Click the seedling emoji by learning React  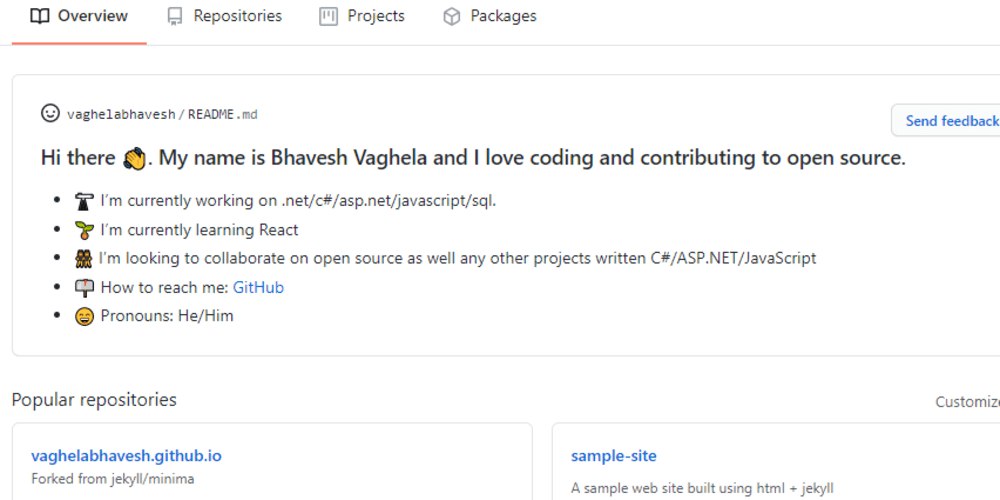pos(84,230)
